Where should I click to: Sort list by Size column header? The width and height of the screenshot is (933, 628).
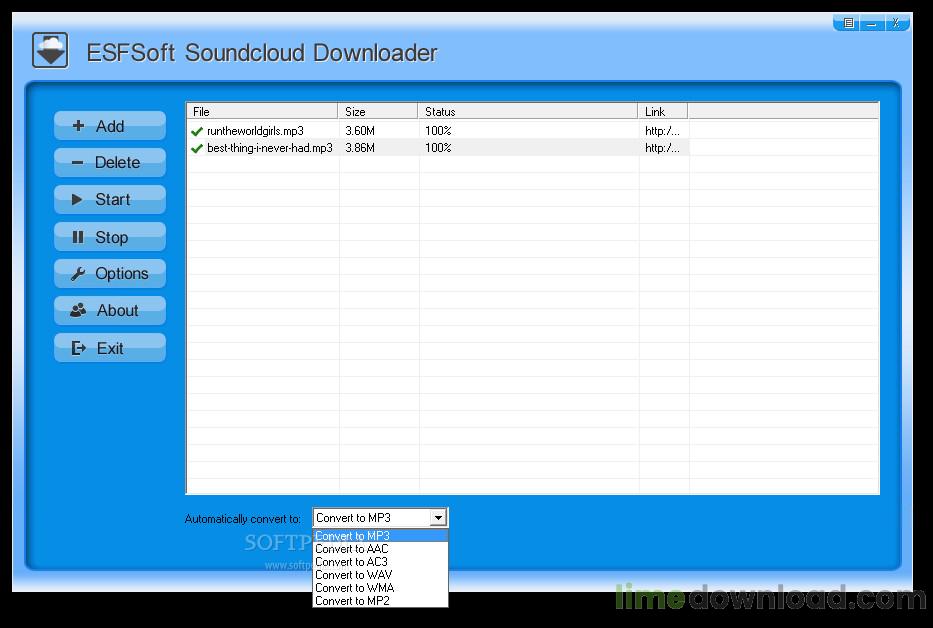click(x=378, y=112)
